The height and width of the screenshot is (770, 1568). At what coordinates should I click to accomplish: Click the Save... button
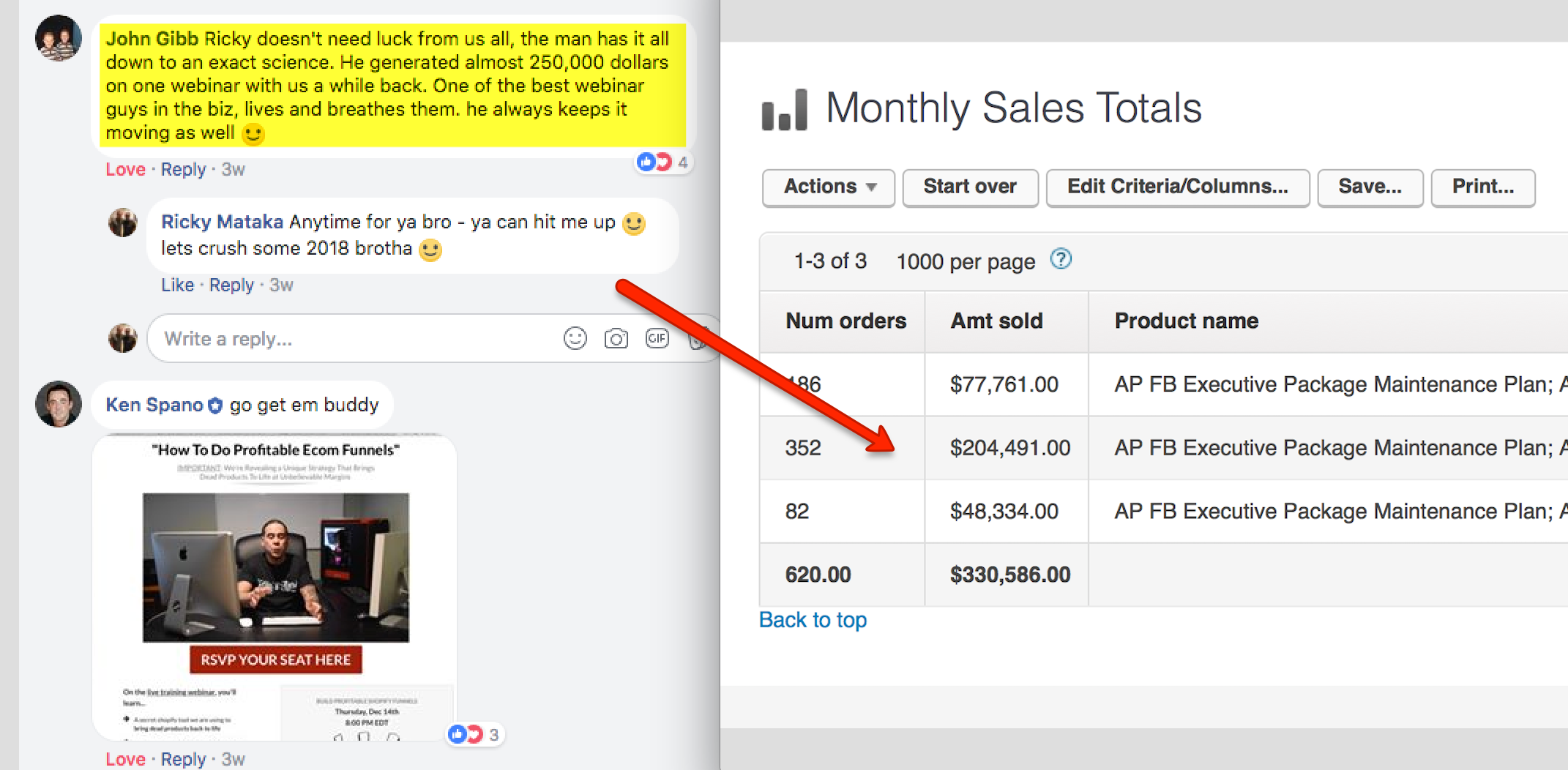point(1370,187)
